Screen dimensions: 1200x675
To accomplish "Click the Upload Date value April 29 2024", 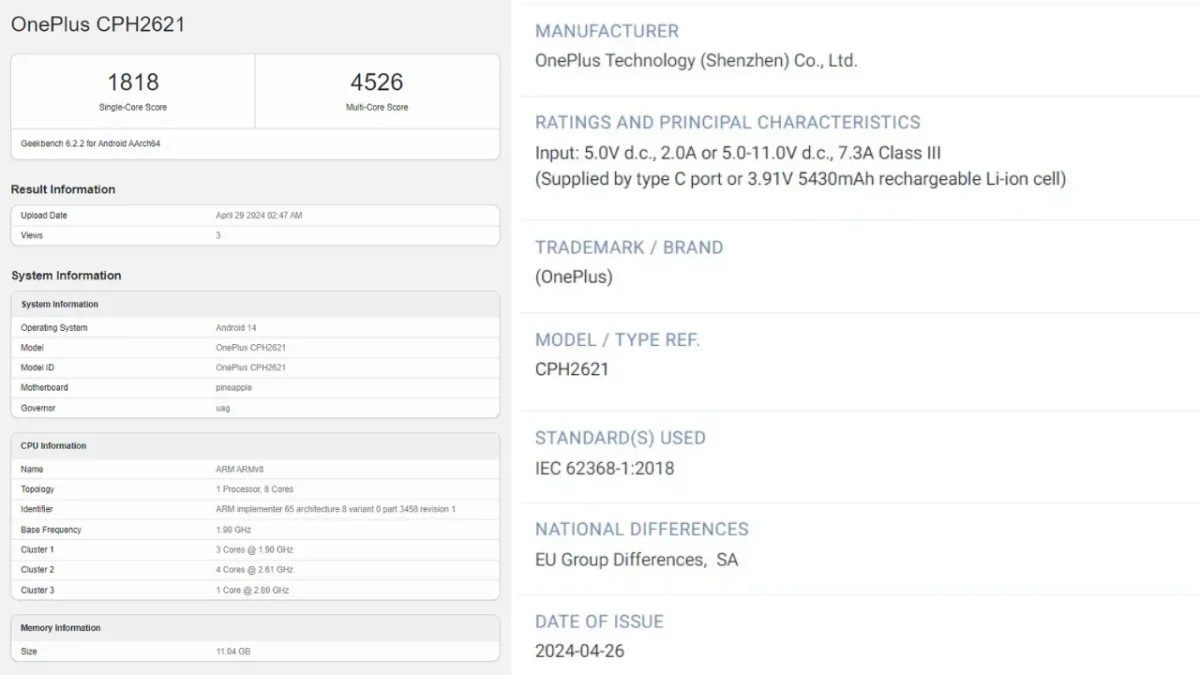I will coord(259,215).
